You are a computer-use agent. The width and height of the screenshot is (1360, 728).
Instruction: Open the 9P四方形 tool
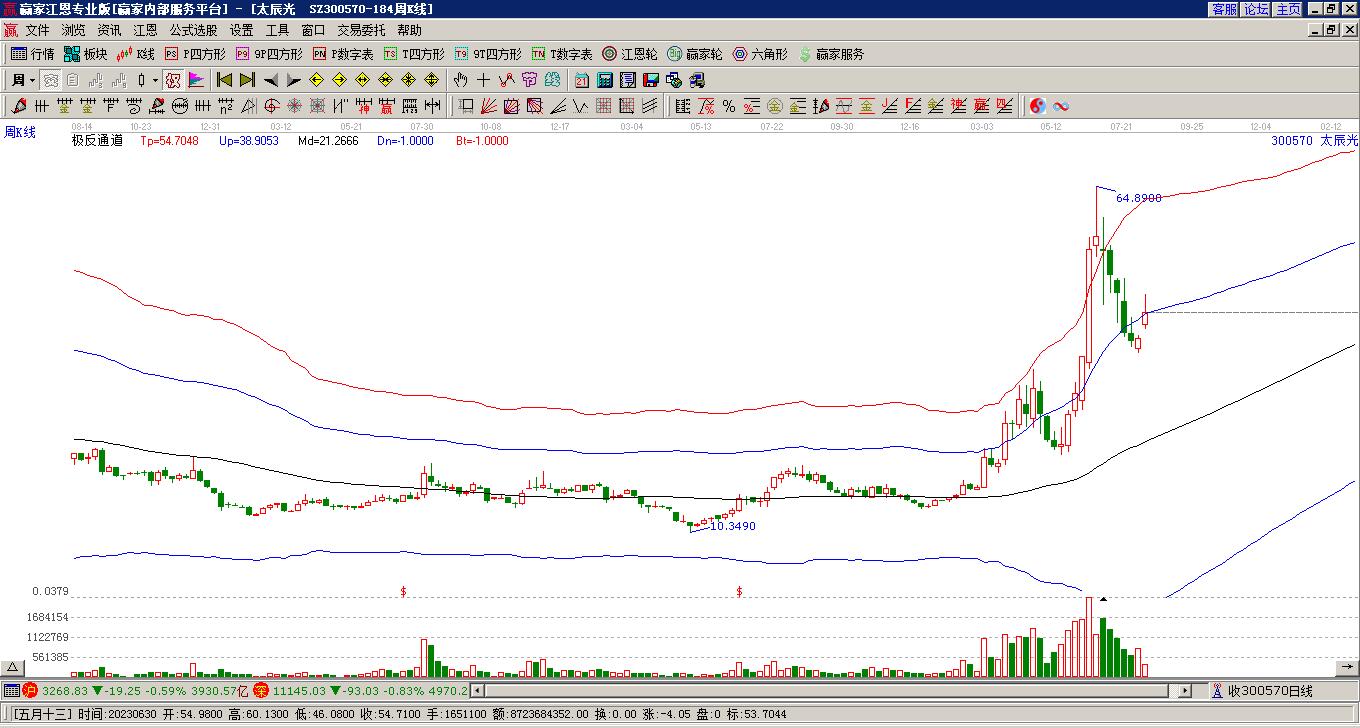click(269, 54)
